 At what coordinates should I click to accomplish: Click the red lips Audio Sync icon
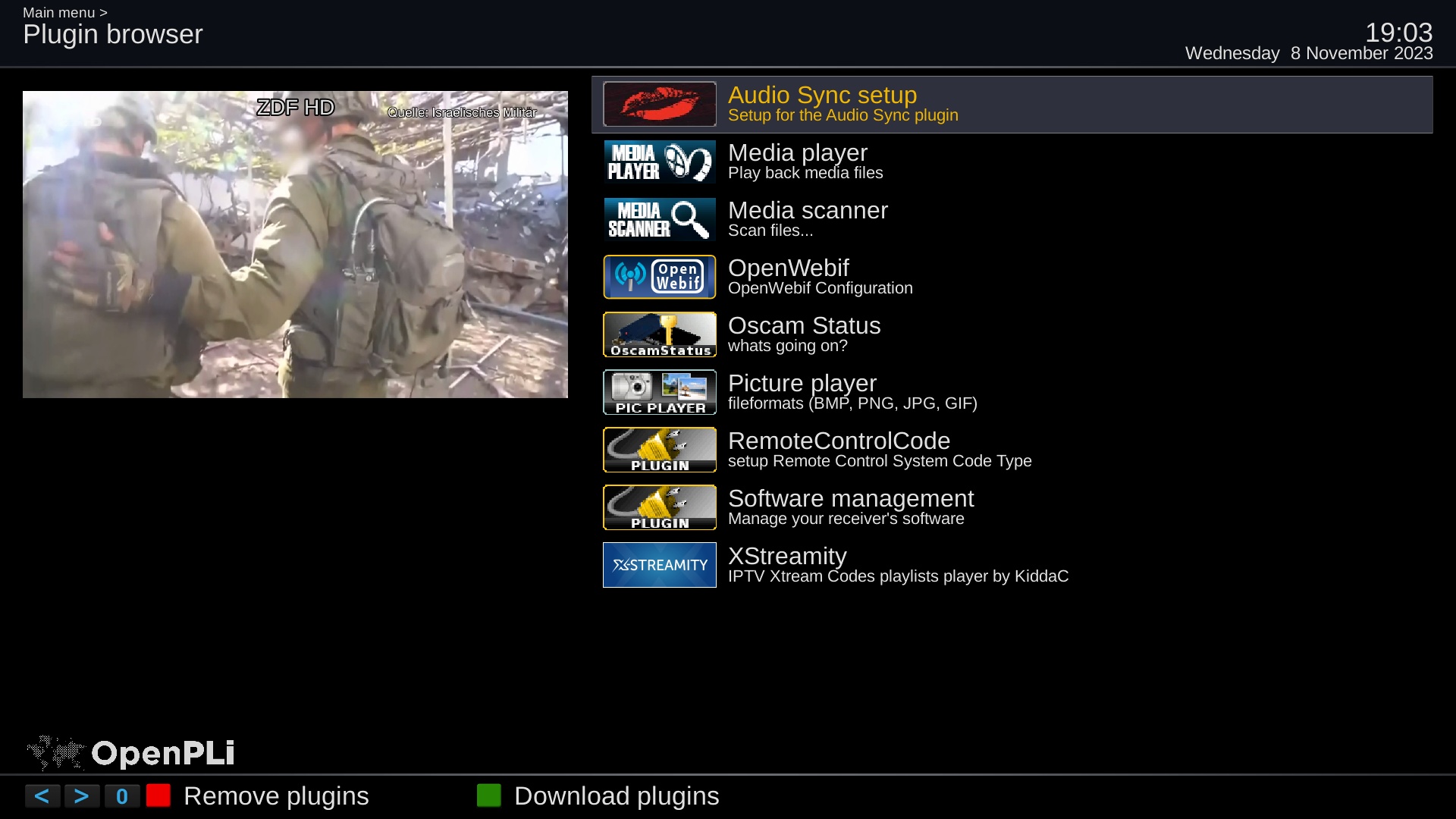click(x=659, y=104)
